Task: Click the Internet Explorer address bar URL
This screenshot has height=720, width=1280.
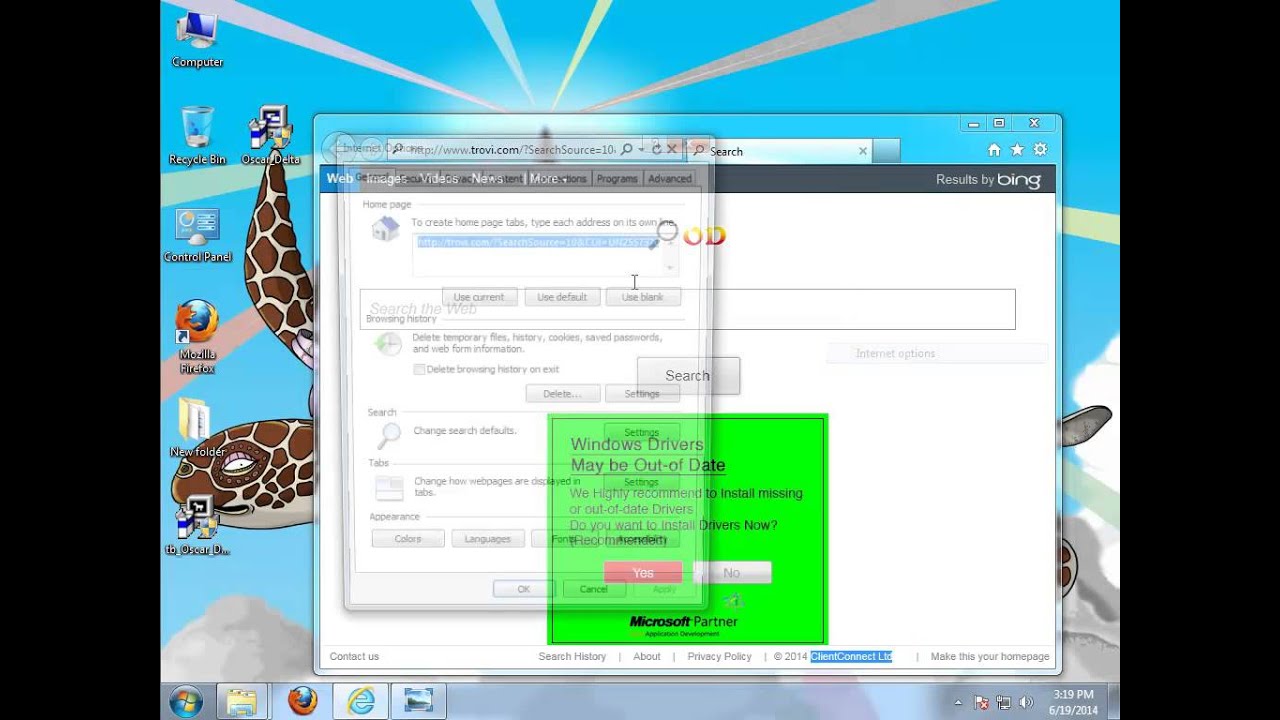Action: point(511,150)
